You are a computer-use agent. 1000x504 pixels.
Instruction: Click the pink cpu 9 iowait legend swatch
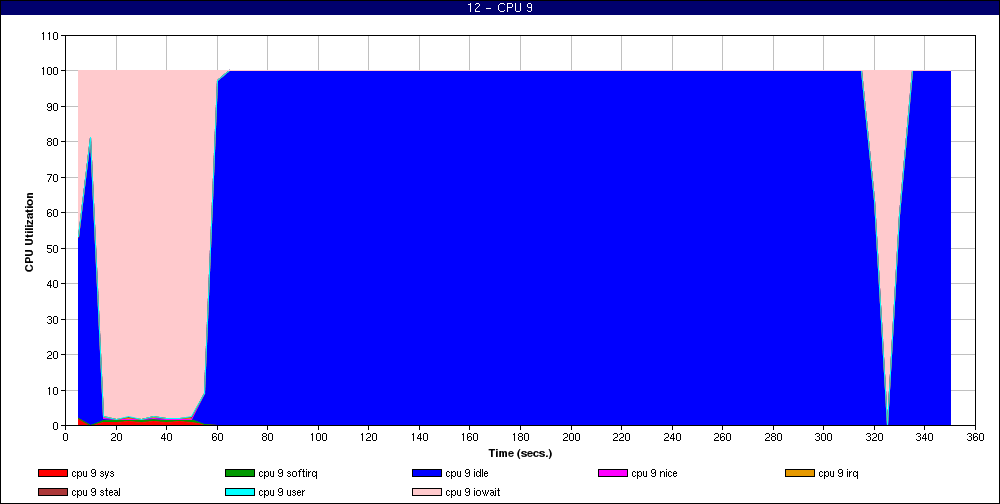427,492
